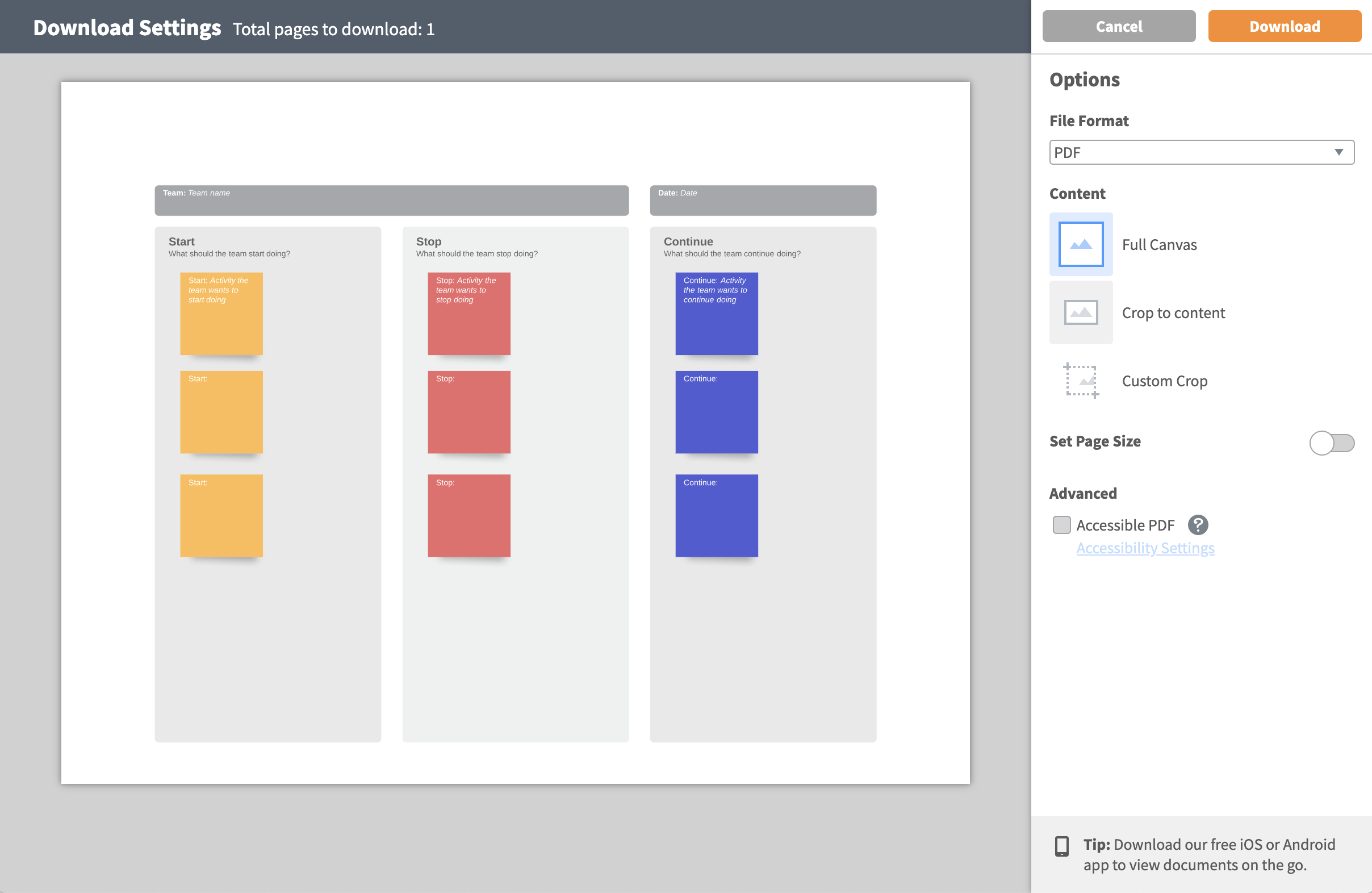This screenshot has width=1372, height=893.
Task: Check the Accessible PDF checkbox
Action: coord(1062,525)
